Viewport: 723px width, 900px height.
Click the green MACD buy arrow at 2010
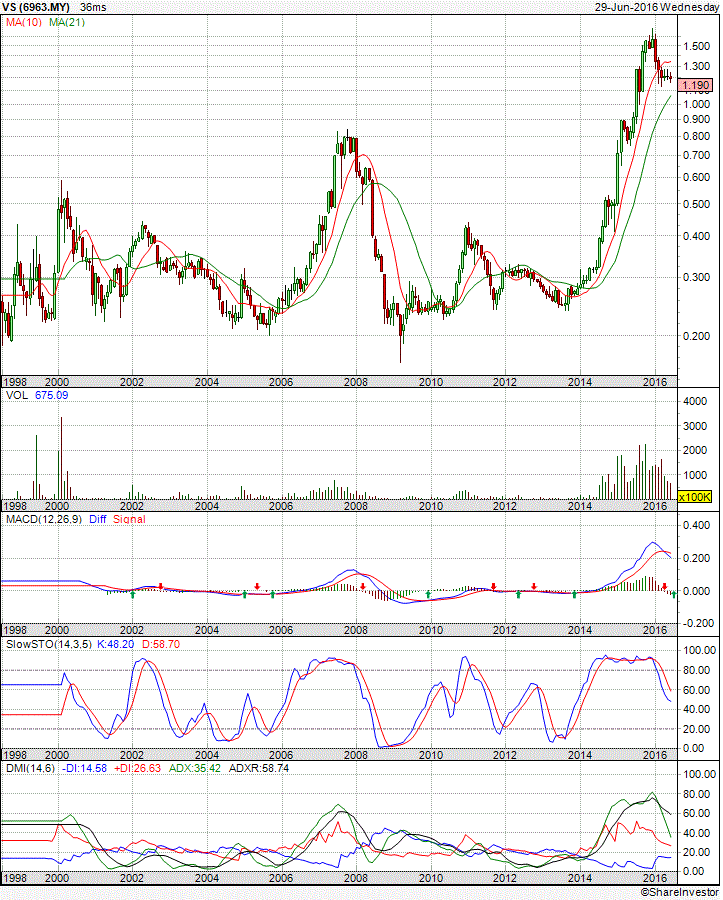428,595
